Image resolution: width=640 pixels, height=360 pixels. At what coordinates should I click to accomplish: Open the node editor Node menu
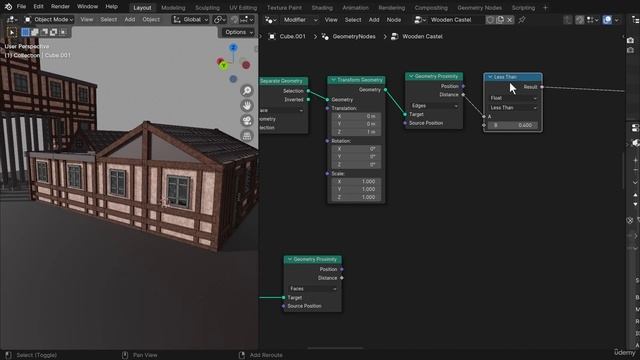tap(393, 20)
